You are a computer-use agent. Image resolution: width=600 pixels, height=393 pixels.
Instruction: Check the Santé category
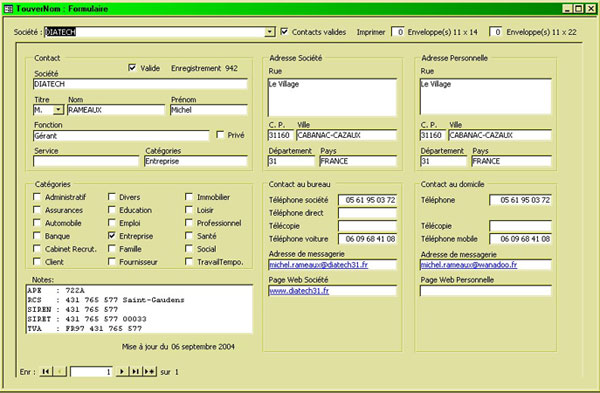(x=189, y=236)
